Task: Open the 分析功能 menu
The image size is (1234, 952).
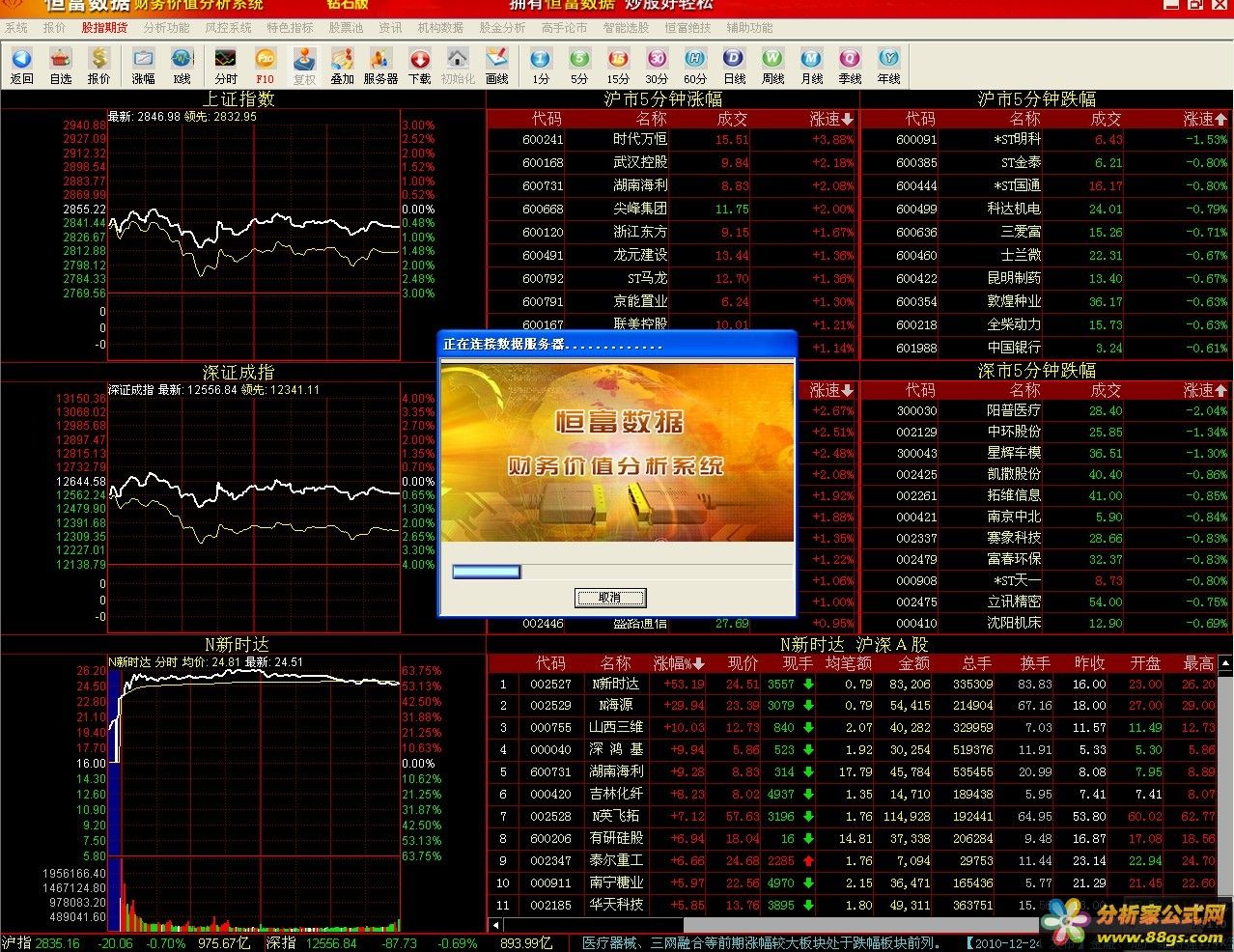Action: (166, 28)
